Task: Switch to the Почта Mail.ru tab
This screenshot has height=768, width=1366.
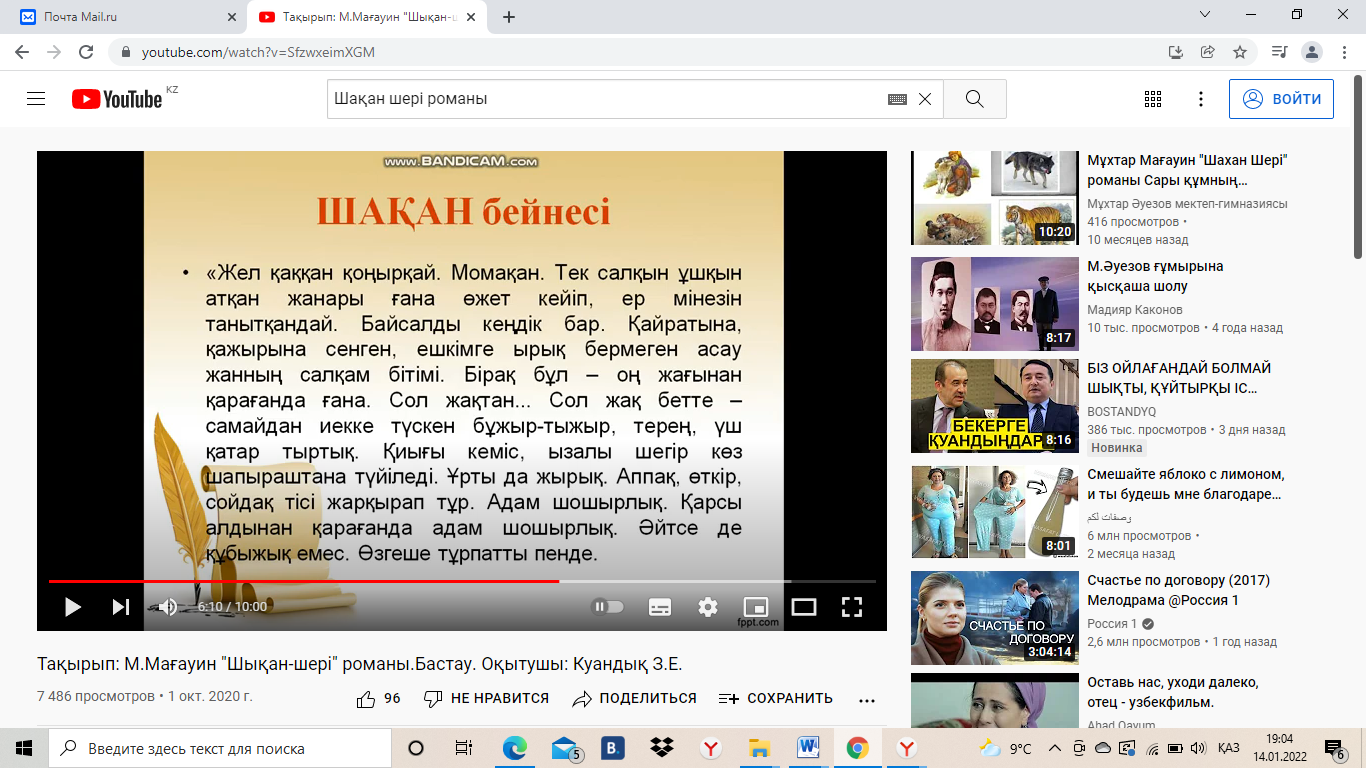Action: point(123,17)
